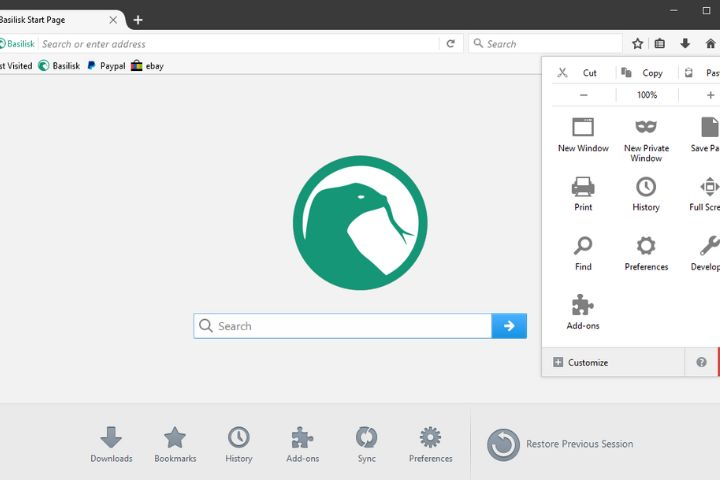Image resolution: width=720 pixels, height=480 pixels.
Task: Click the Basilisk logo on start page
Action: coord(360,223)
